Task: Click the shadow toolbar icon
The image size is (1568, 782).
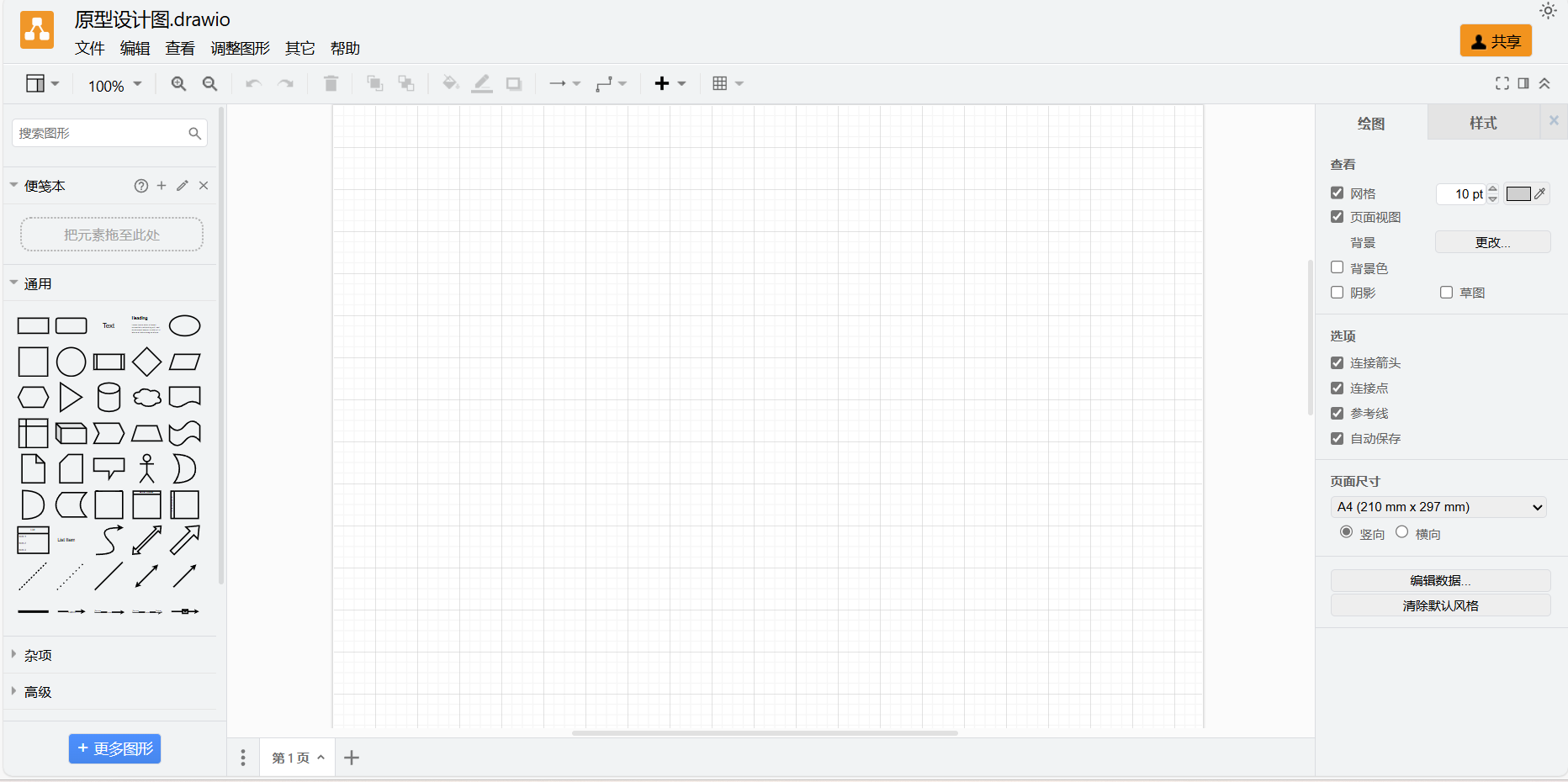Action: coord(514,83)
